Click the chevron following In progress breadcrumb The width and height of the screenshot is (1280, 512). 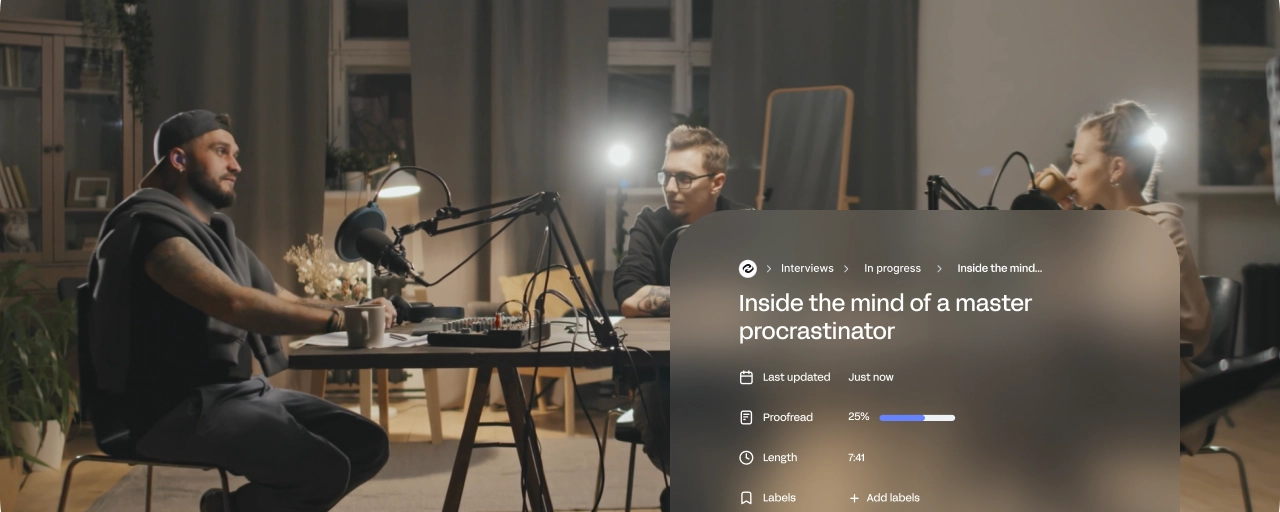coord(941,269)
